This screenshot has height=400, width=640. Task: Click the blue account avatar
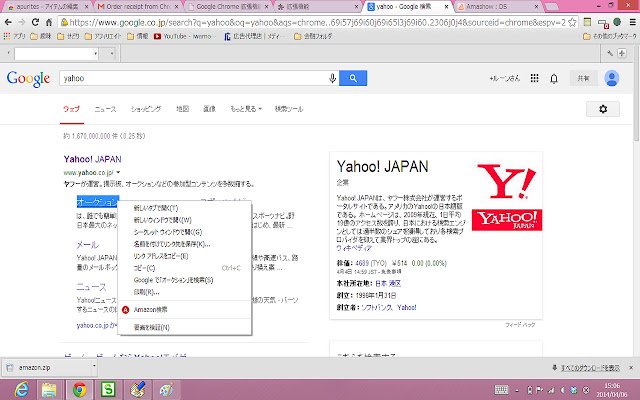[611, 78]
